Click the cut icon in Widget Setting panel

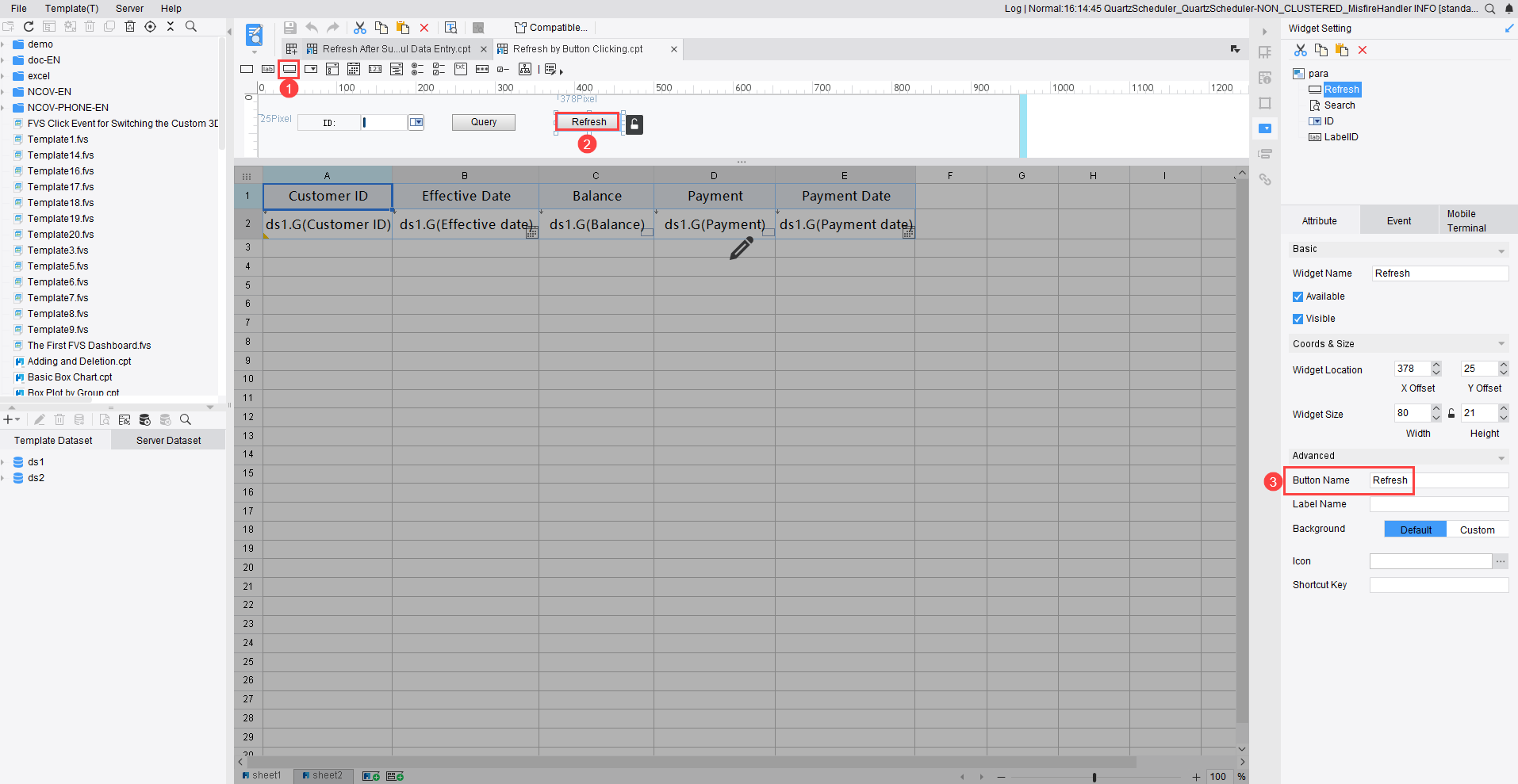pyautogui.click(x=1301, y=50)
